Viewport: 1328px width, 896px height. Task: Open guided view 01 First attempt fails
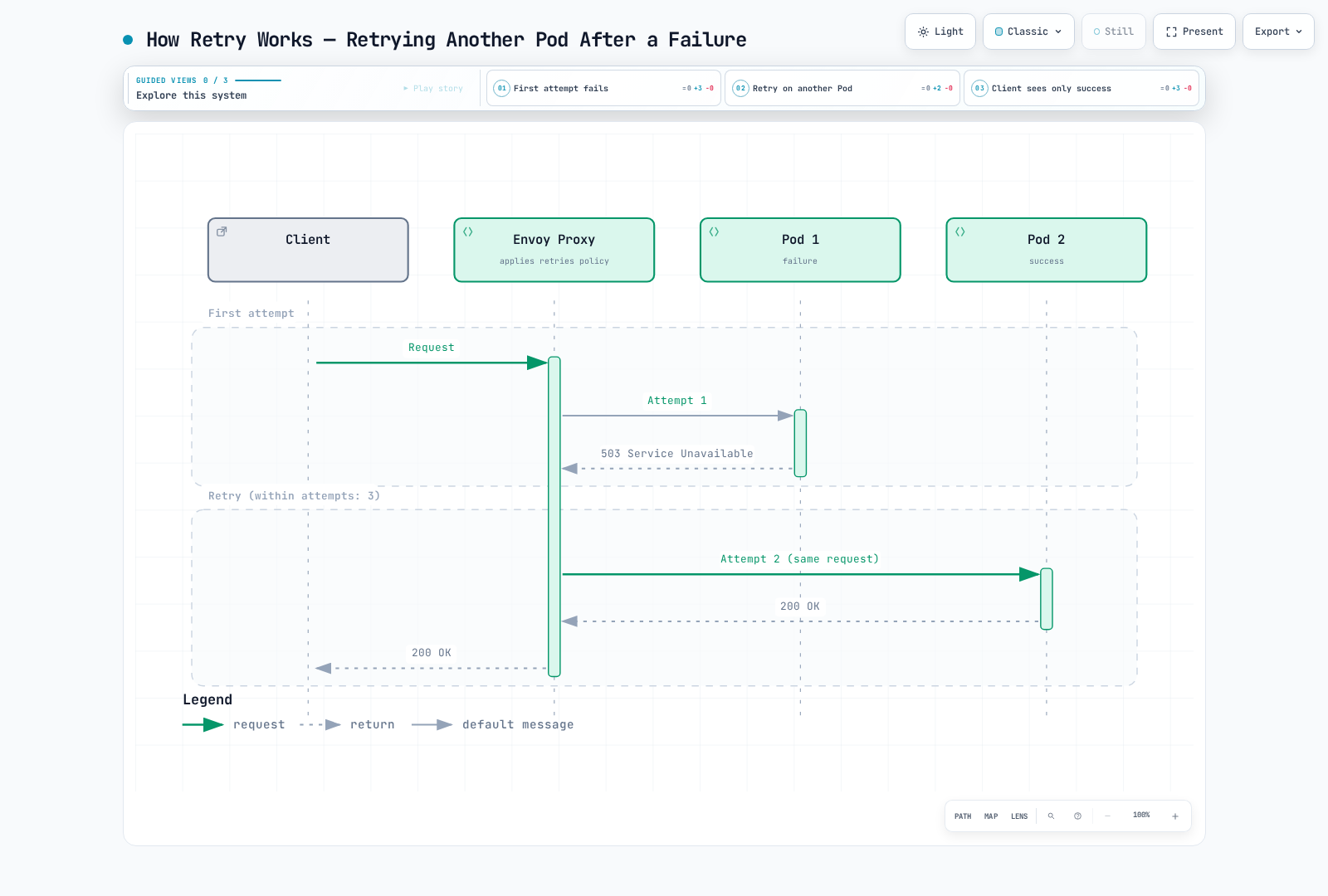point(603,88)
